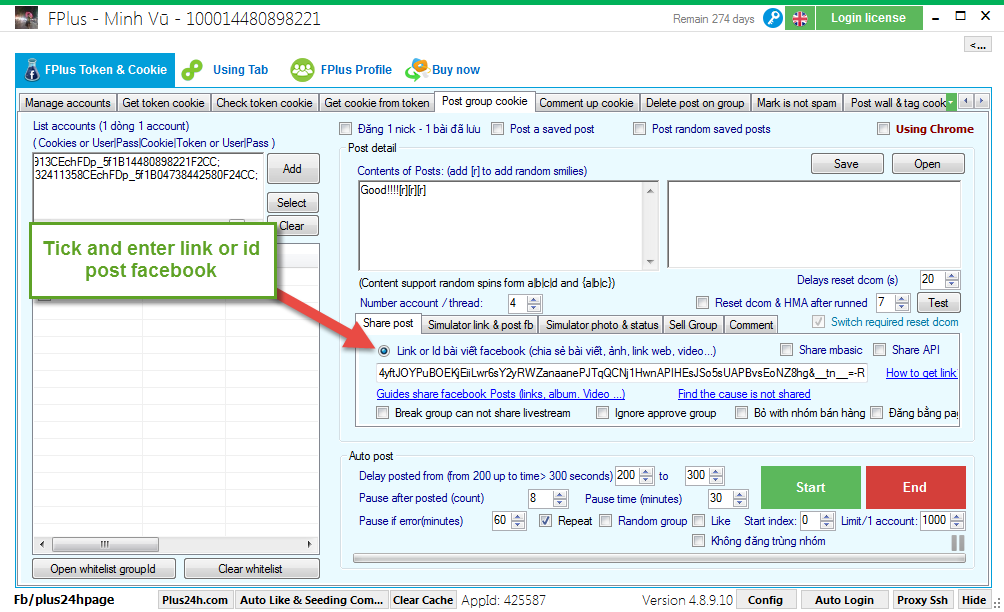Click the accounts cookie list text area
Image resolution: width=1004 pixels, height=612 pixels.
[x=148, y=186]
